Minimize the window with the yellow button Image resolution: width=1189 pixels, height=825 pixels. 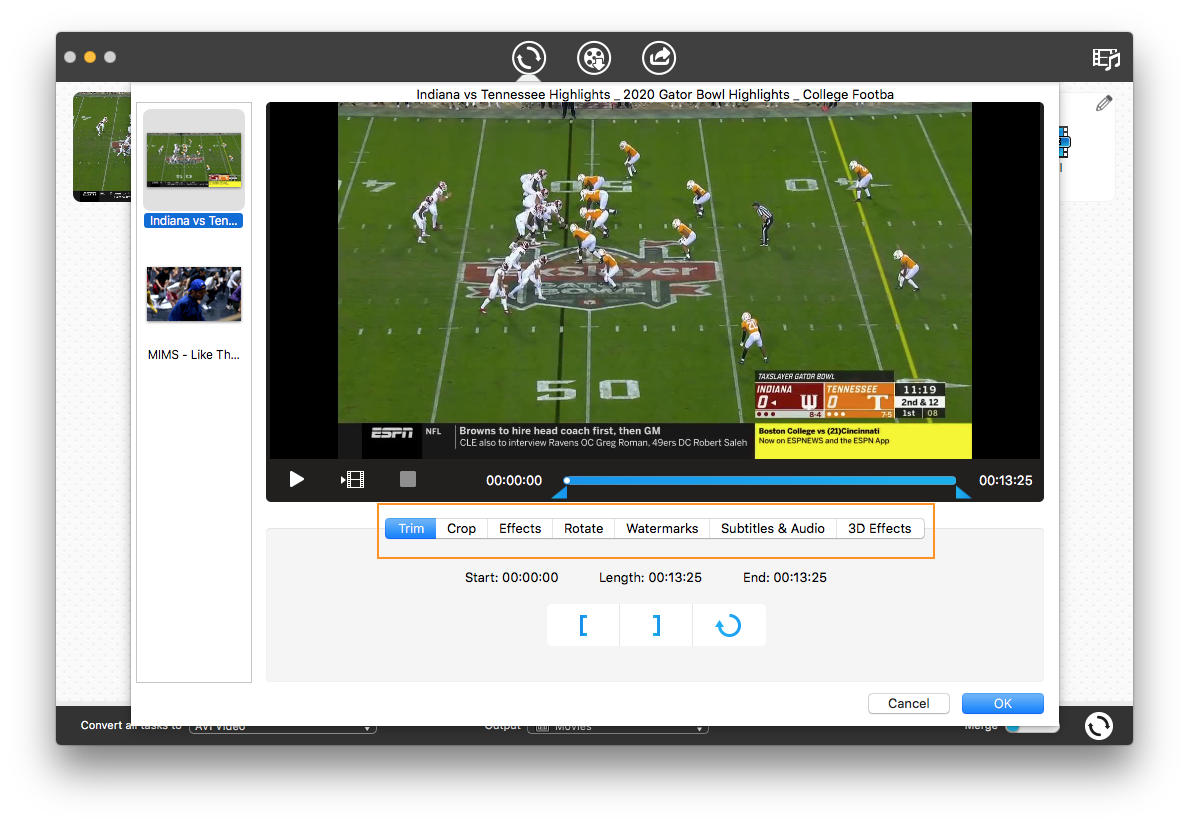89,57
